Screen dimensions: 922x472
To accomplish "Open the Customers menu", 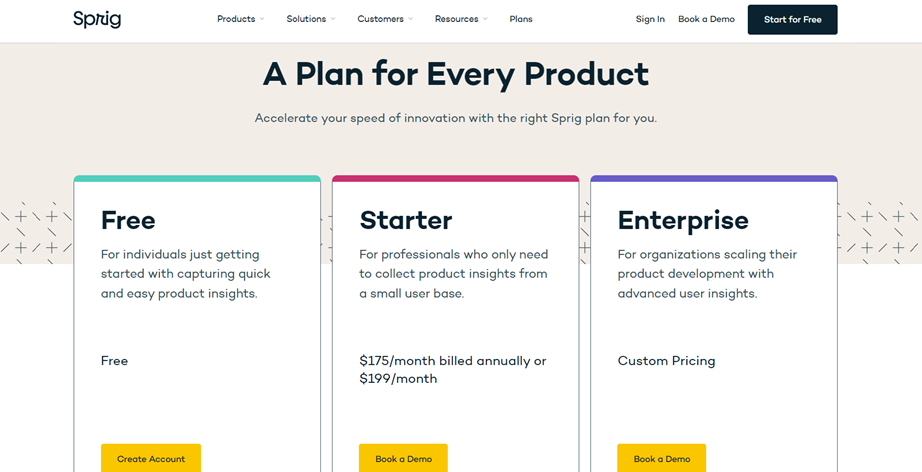I will [x=380, y=19].
